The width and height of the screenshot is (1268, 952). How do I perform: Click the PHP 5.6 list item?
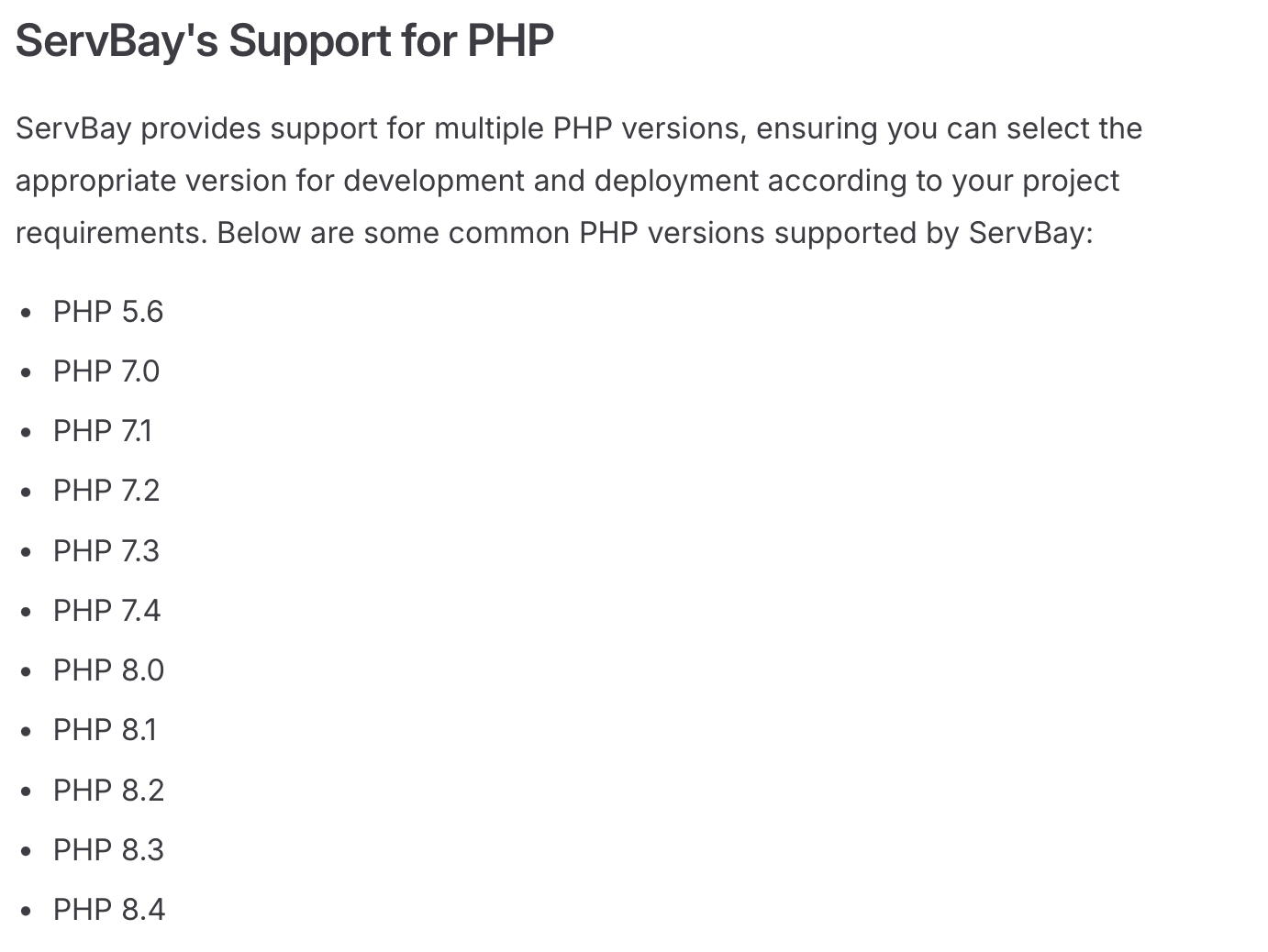(107, 312)
